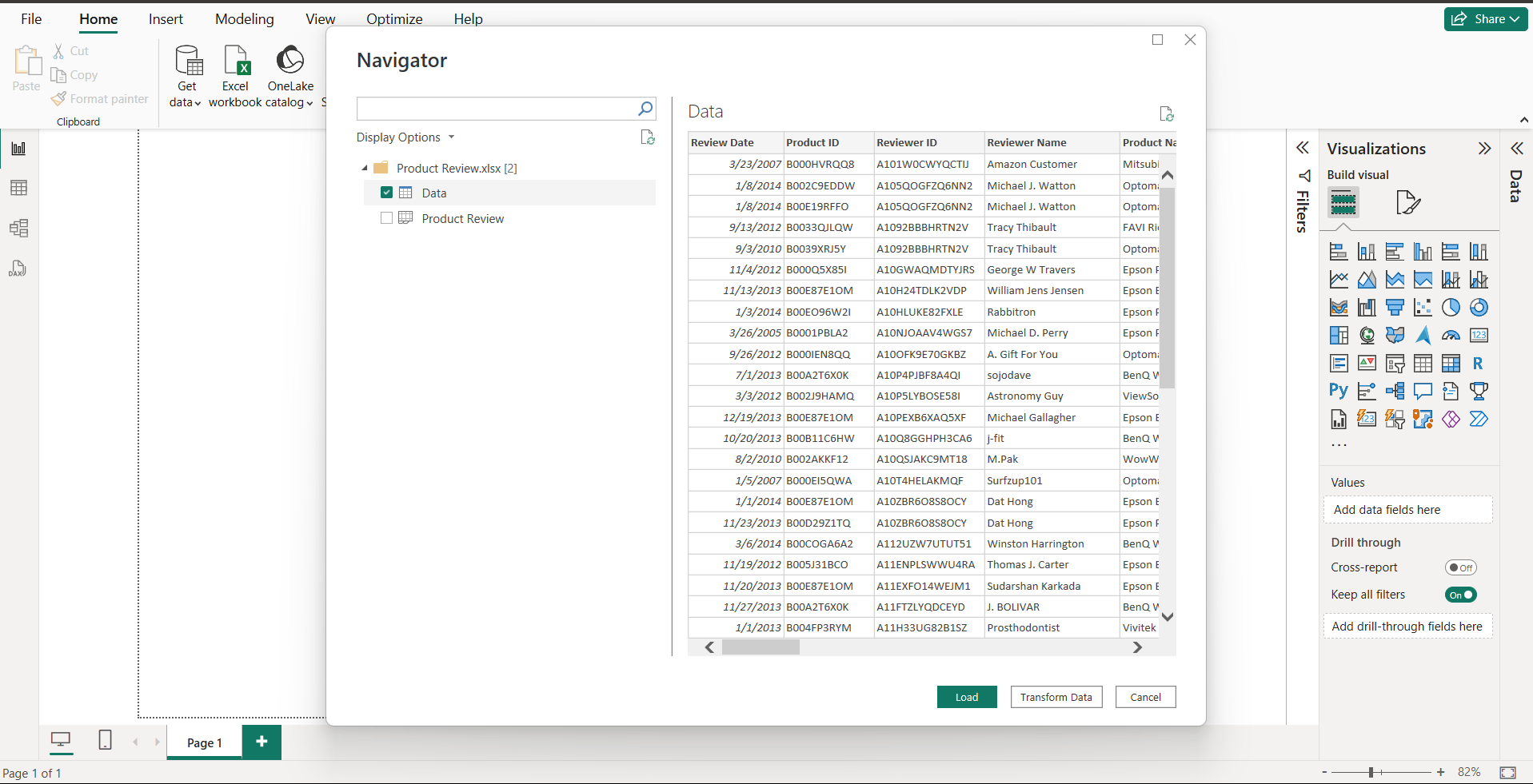Select the Card 123 visual
This screenshot has height=784, width=1533.
[x=1479, y=336]
